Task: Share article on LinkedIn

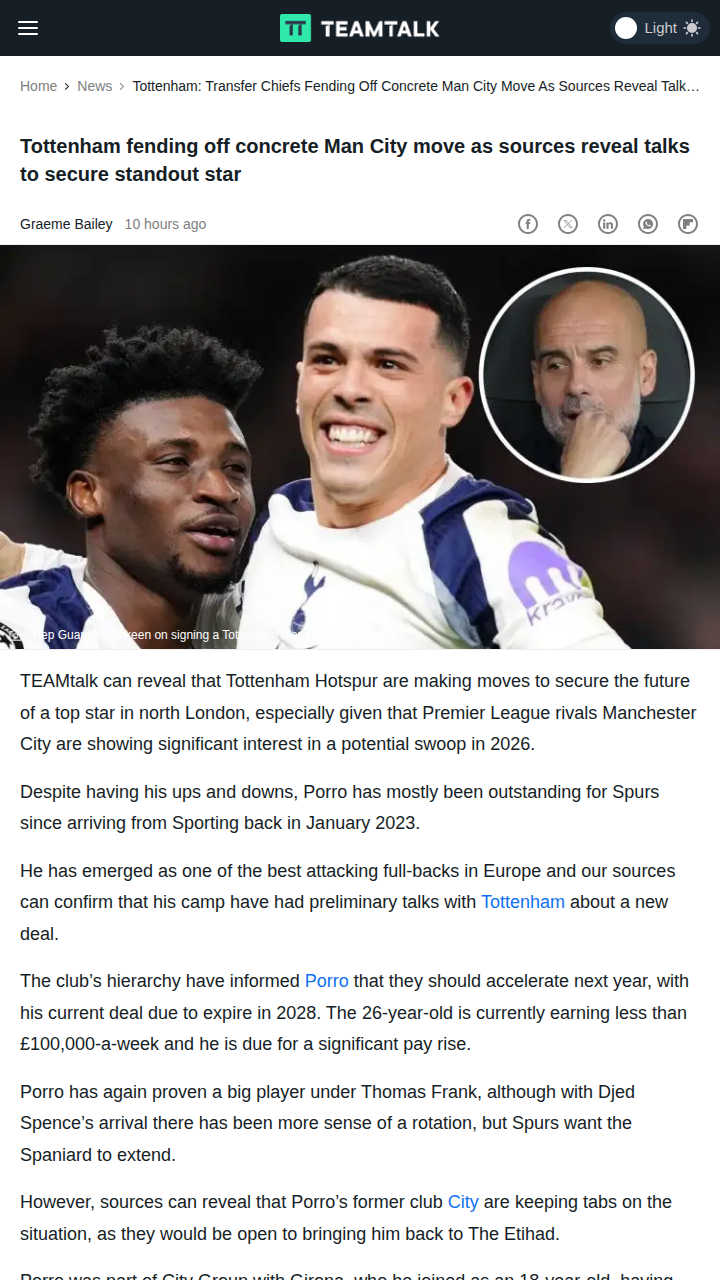Action: [608, 224]
